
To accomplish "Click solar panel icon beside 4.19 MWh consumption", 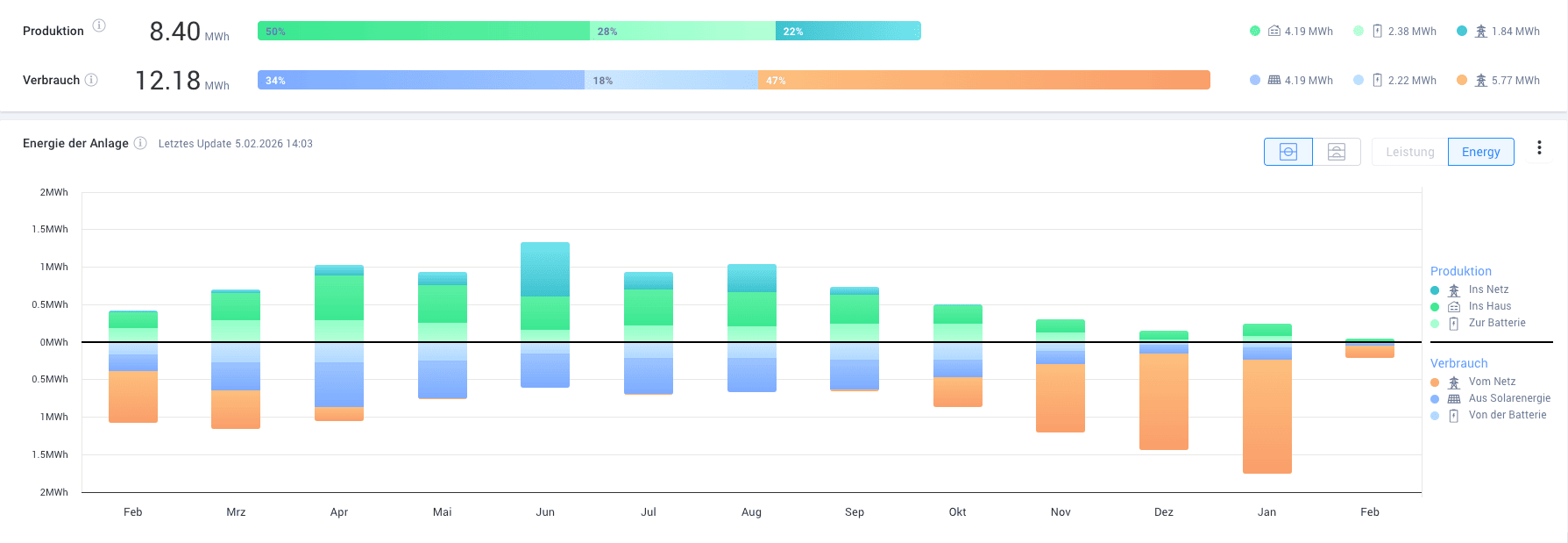I will 1274,80.
